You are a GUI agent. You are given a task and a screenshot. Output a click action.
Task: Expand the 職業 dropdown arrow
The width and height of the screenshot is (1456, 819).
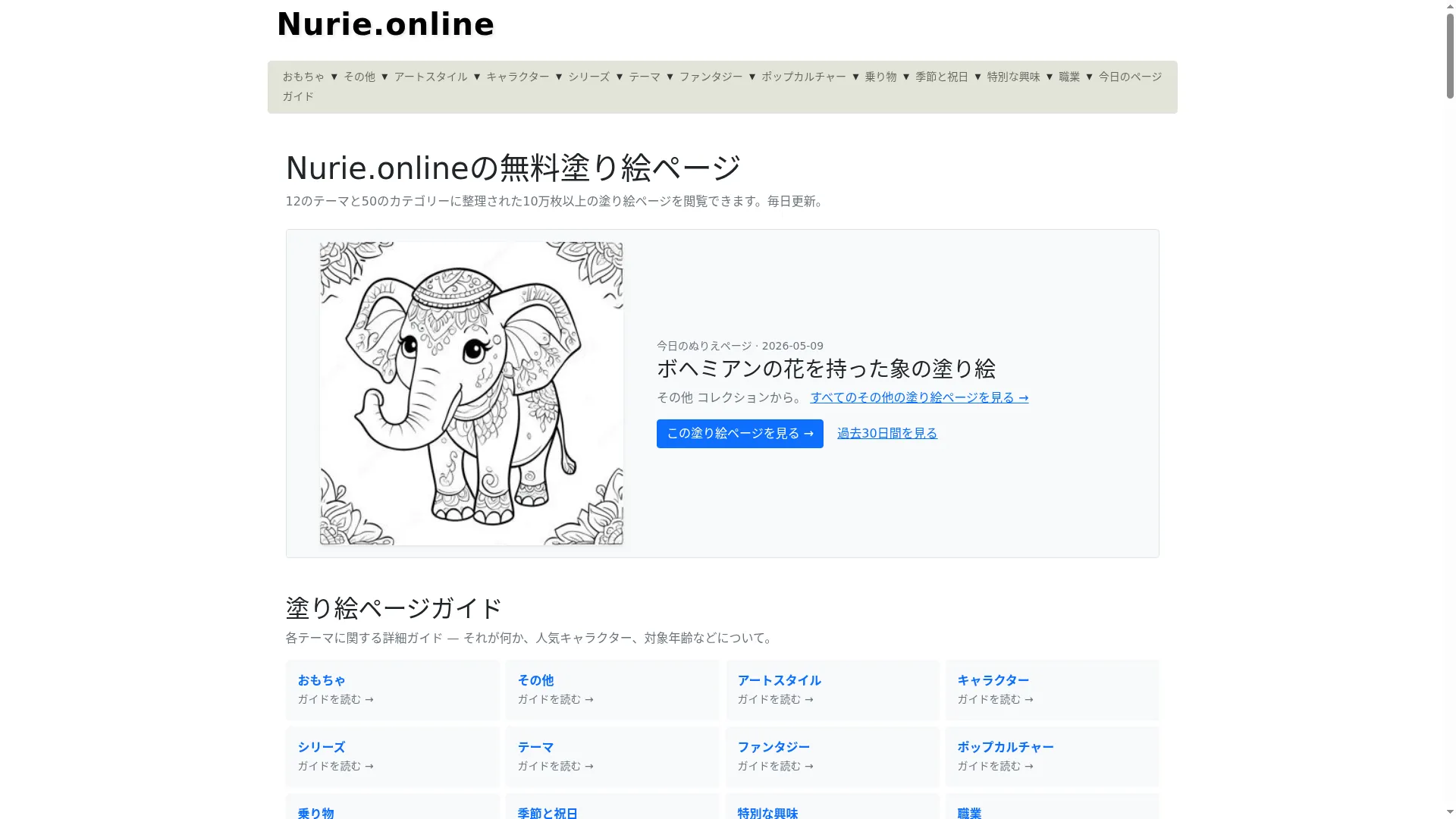click(1089, 77)
